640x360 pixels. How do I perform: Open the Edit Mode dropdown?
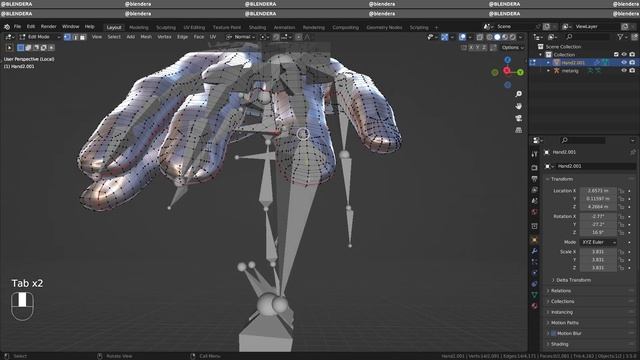coord(40,37)
